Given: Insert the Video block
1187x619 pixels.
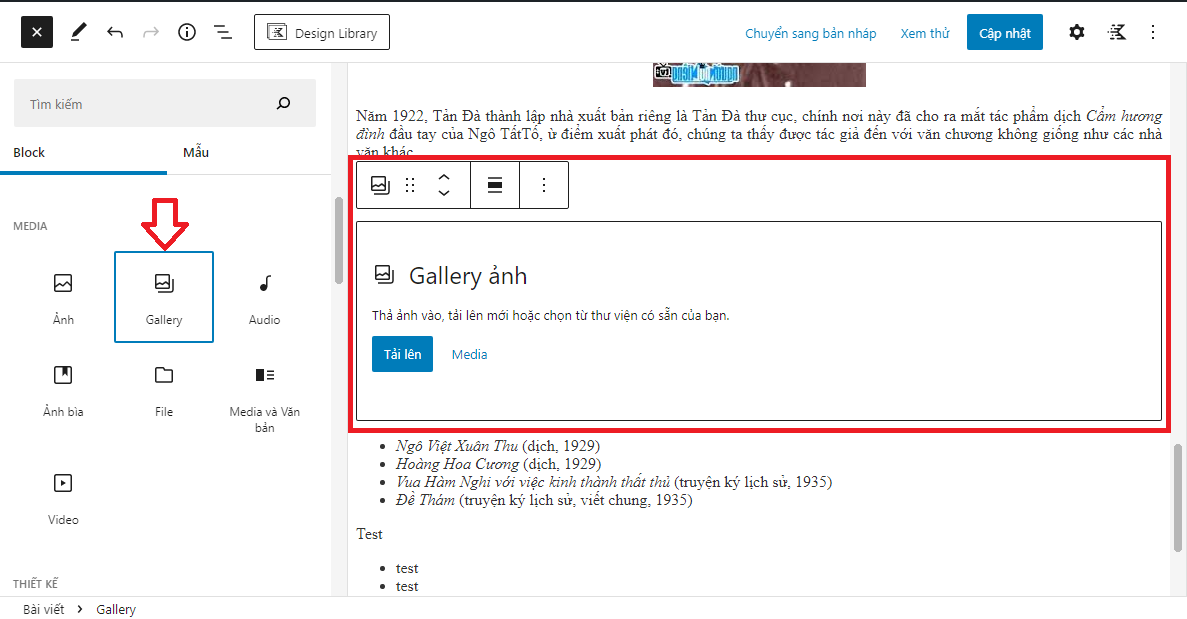Looking at the screenshot, I should click(x=63, y=497).
